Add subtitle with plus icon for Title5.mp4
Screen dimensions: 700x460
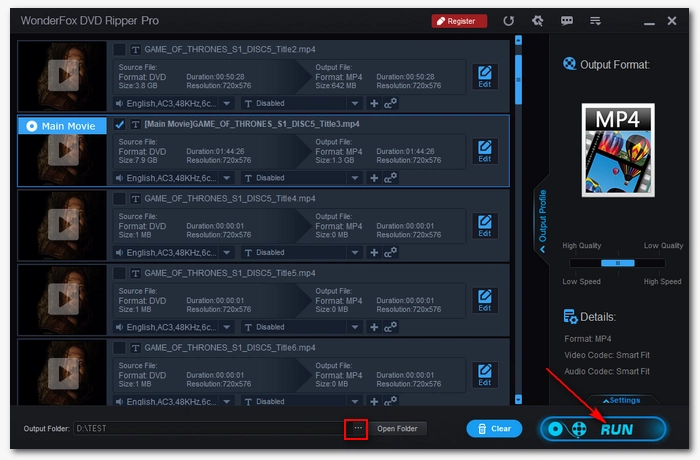pyautogui.click(x=374, y=327)
